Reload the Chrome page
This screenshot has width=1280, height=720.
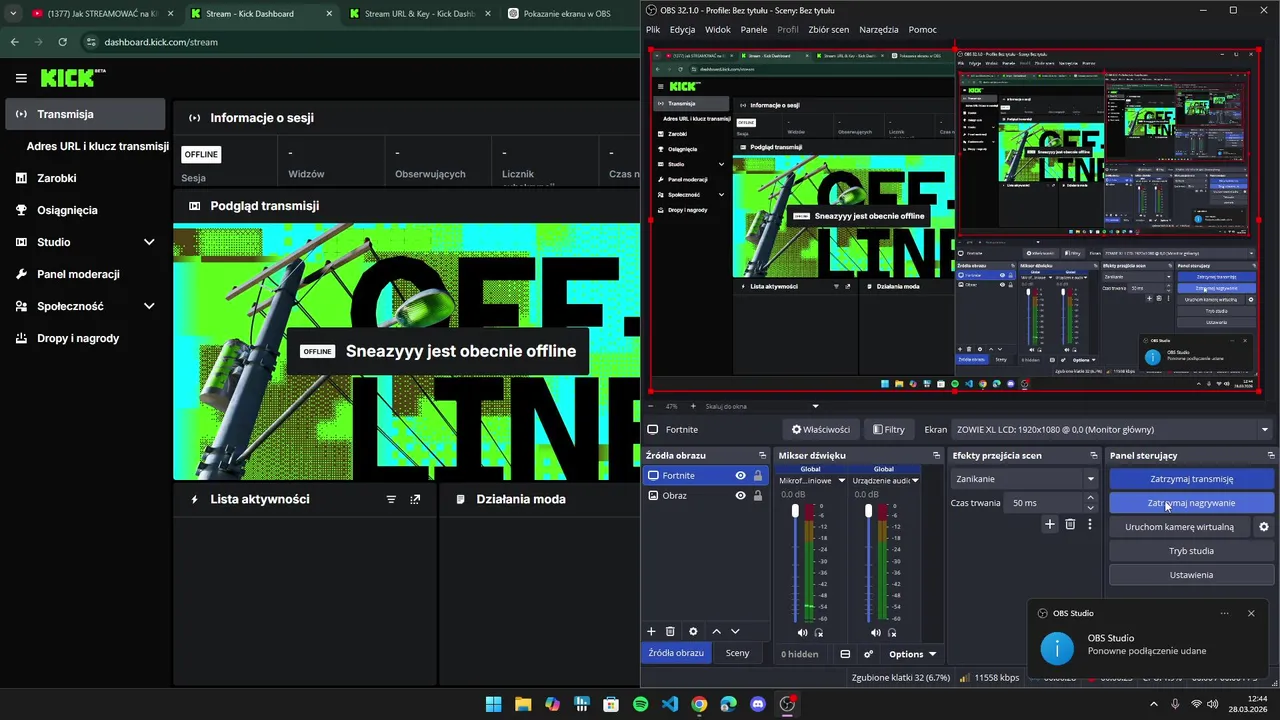click(x=63, y=42)
